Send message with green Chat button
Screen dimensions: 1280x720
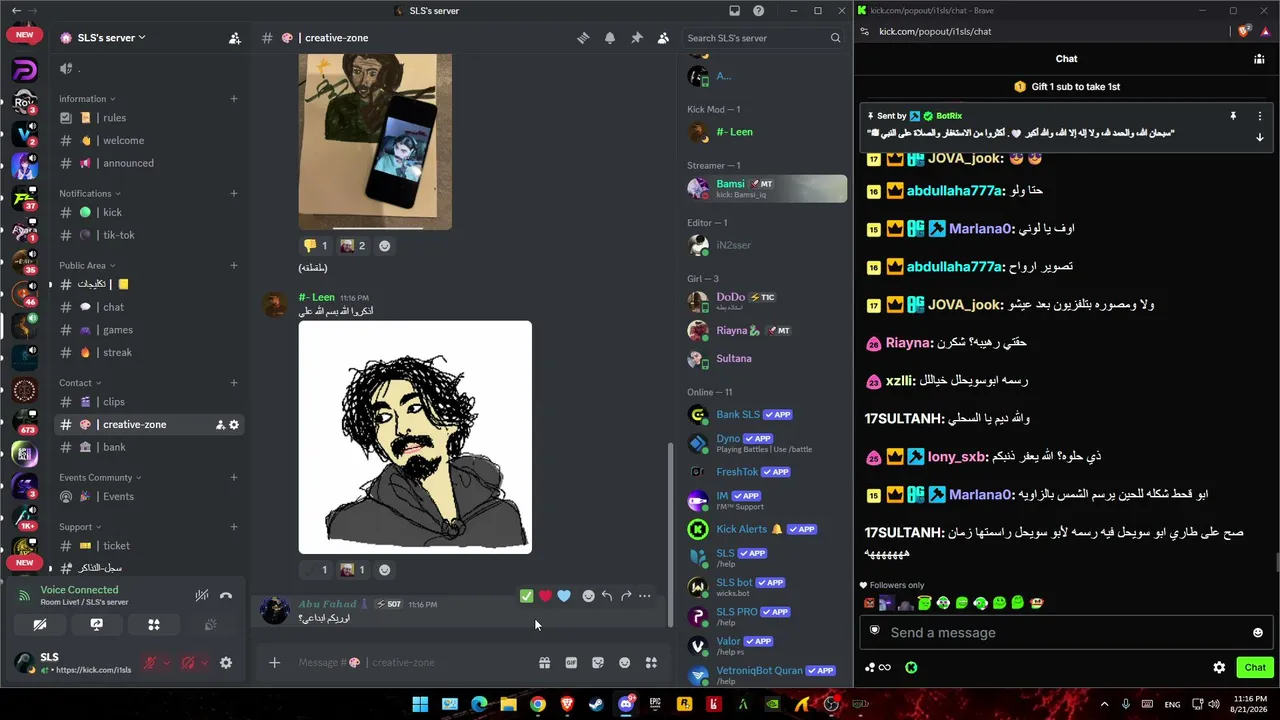click(x=1255, y=668)
